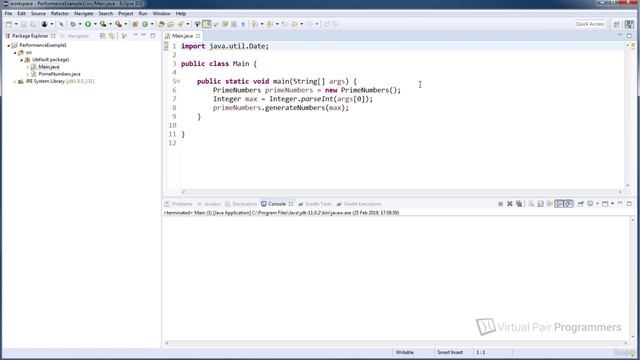Click the Search flashlight icon in toolbar
The width and height of the screenshot is (640, 360).
tap(180, 24)
